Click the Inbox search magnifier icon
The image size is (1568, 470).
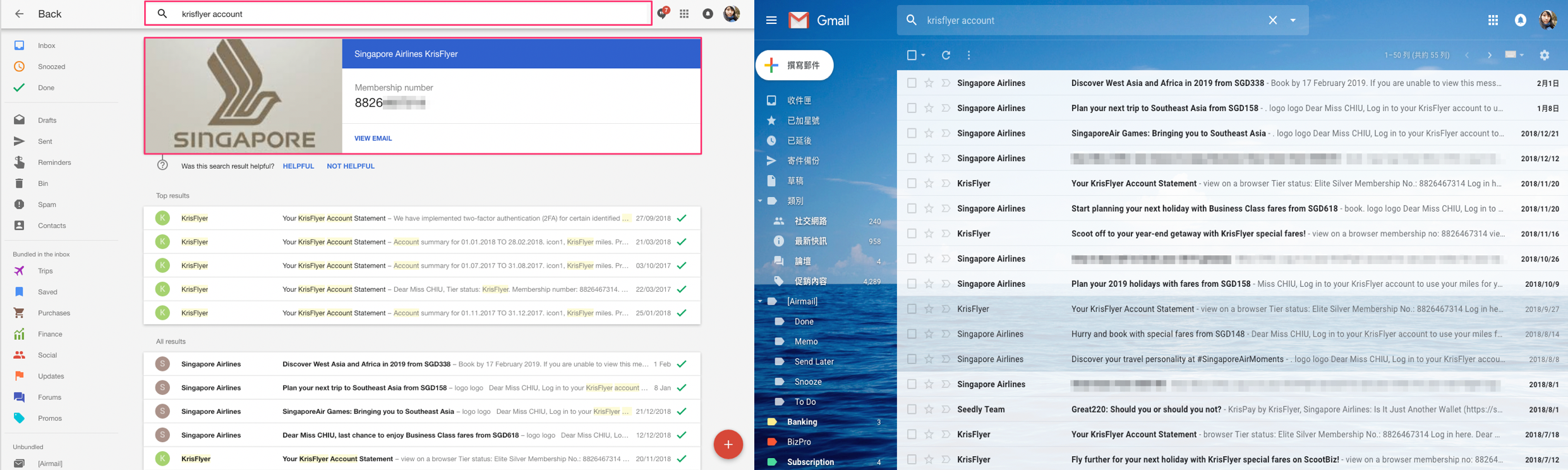pos(162,13)
